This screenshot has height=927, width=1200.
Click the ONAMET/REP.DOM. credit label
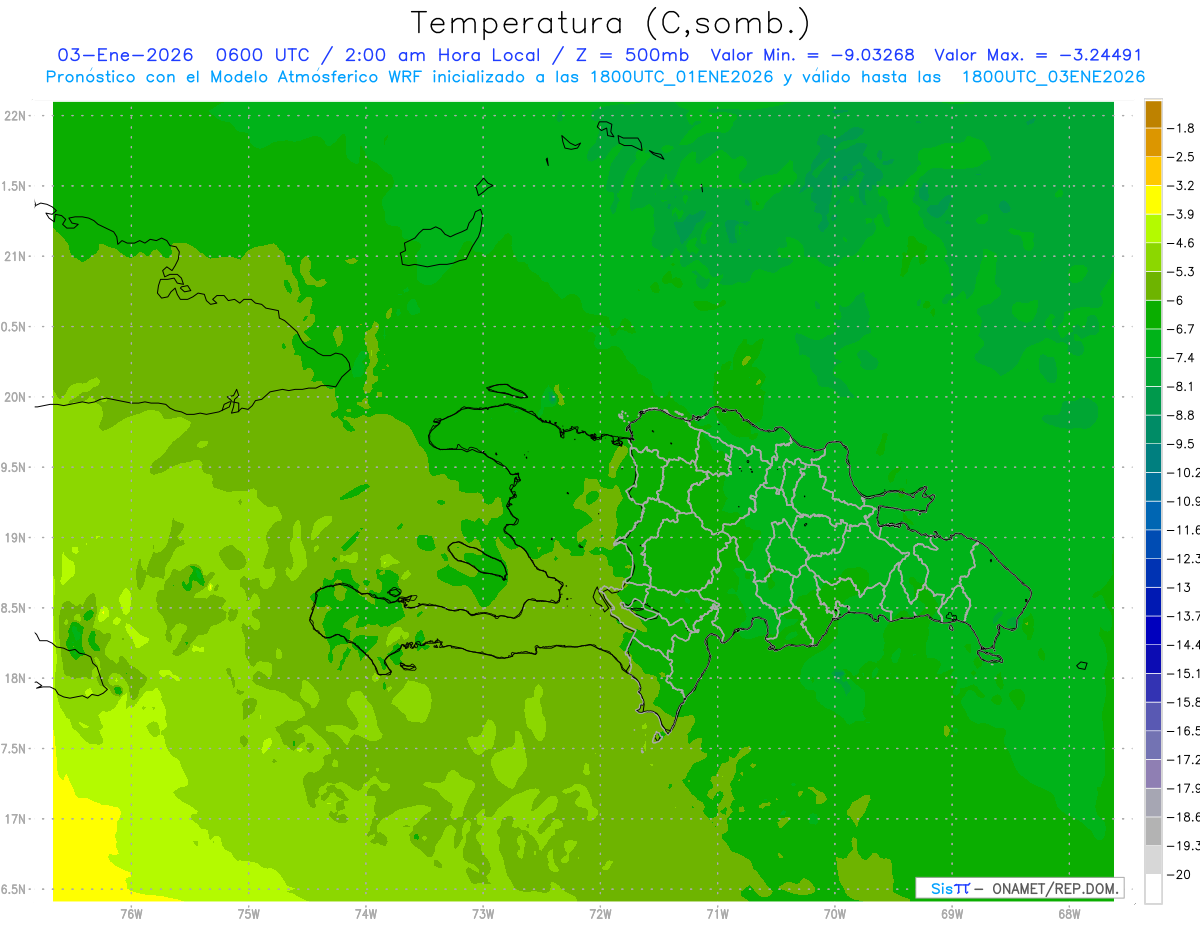tap(1054, 888)
